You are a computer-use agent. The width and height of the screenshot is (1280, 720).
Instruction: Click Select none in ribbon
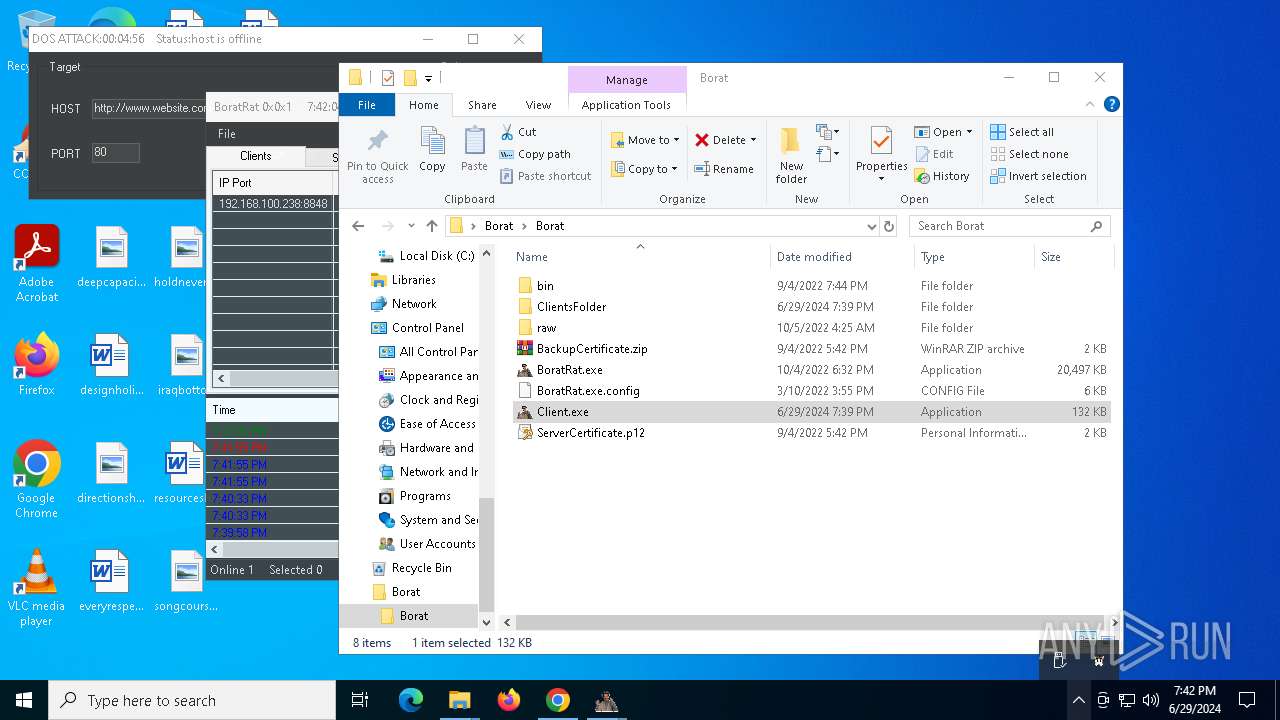pos(1029,154)
